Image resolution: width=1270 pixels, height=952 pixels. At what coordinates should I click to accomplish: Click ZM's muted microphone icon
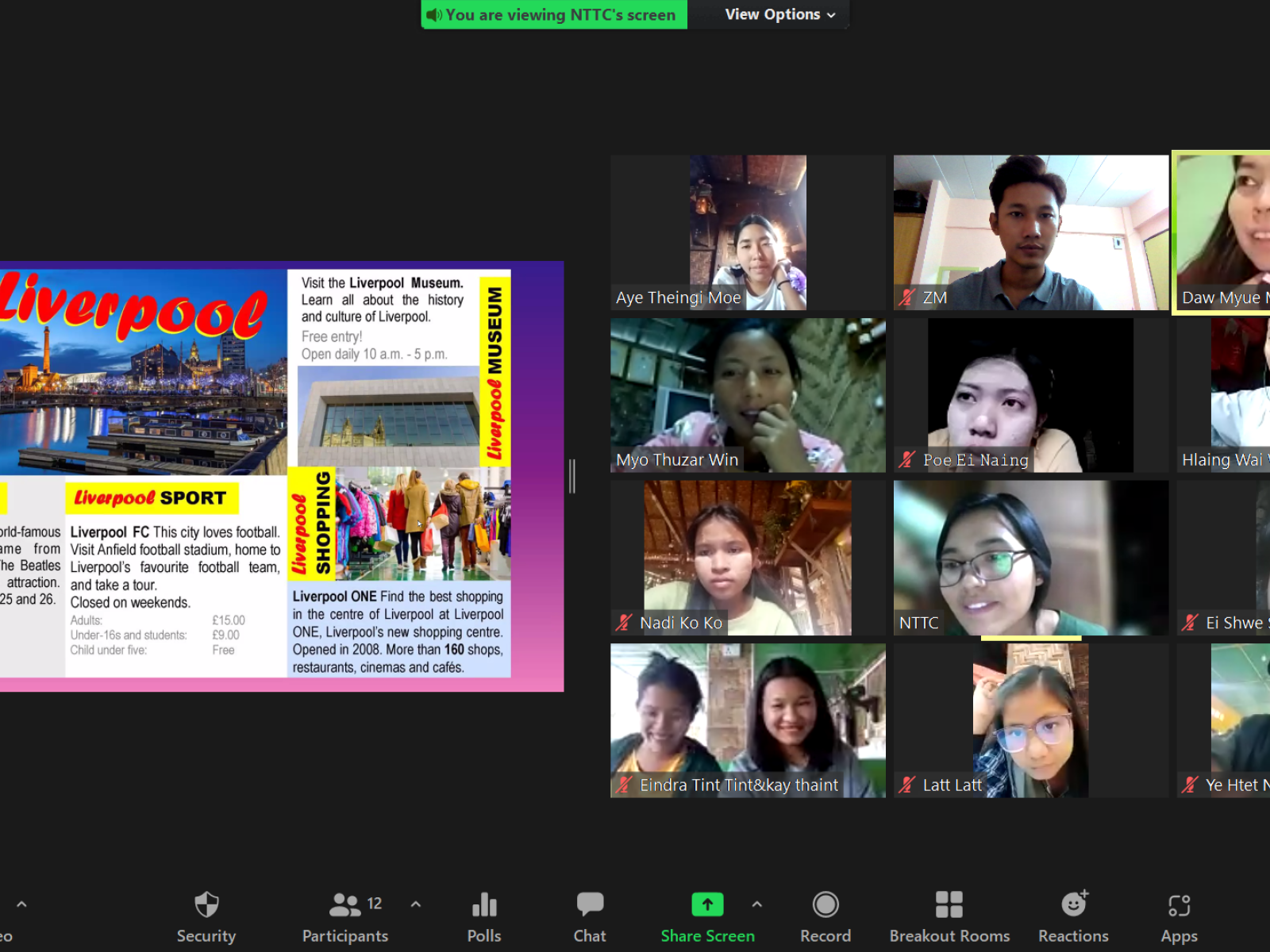point(907,298)
